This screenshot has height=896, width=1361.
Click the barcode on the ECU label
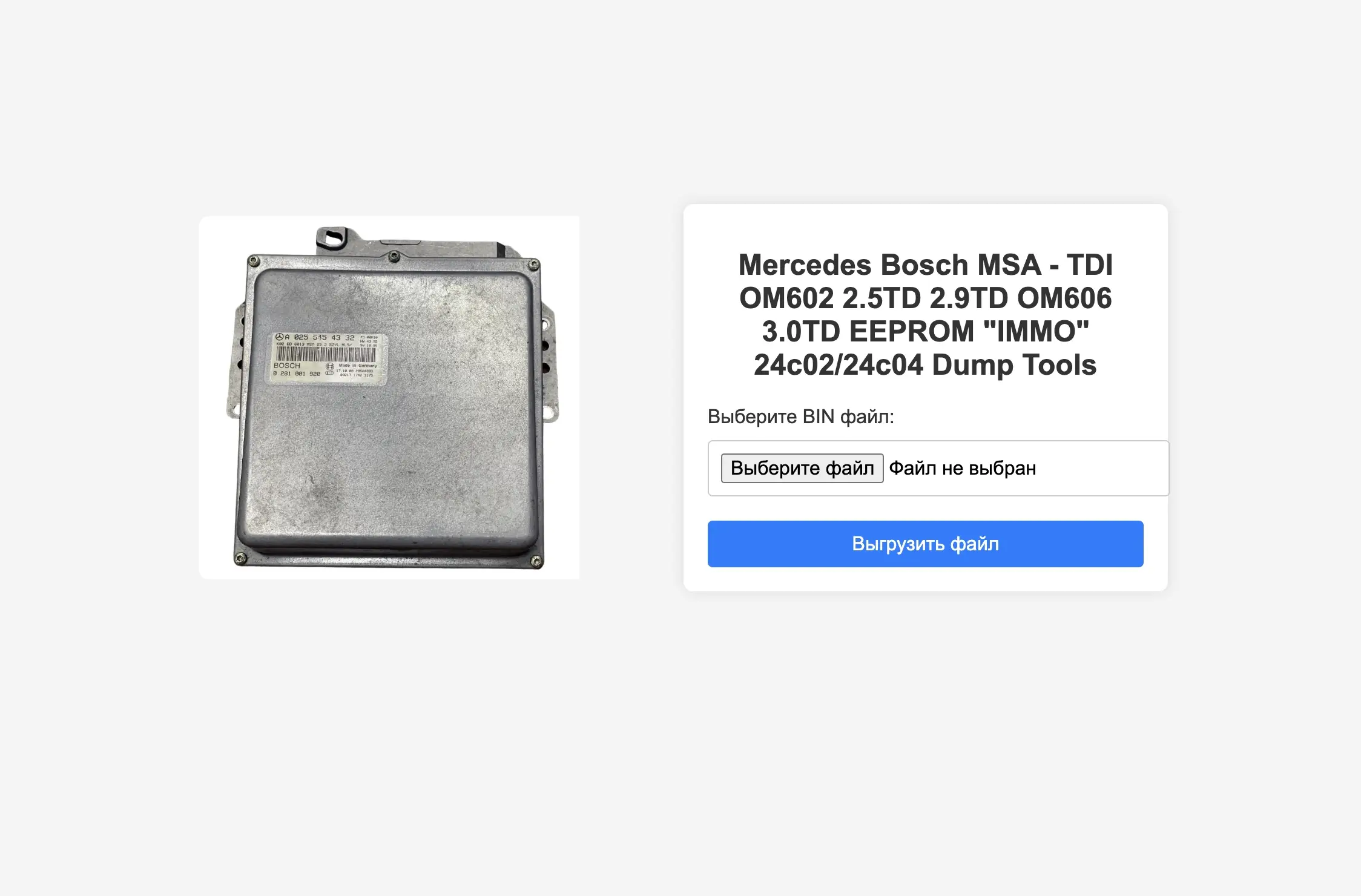(x=326, y=355)
